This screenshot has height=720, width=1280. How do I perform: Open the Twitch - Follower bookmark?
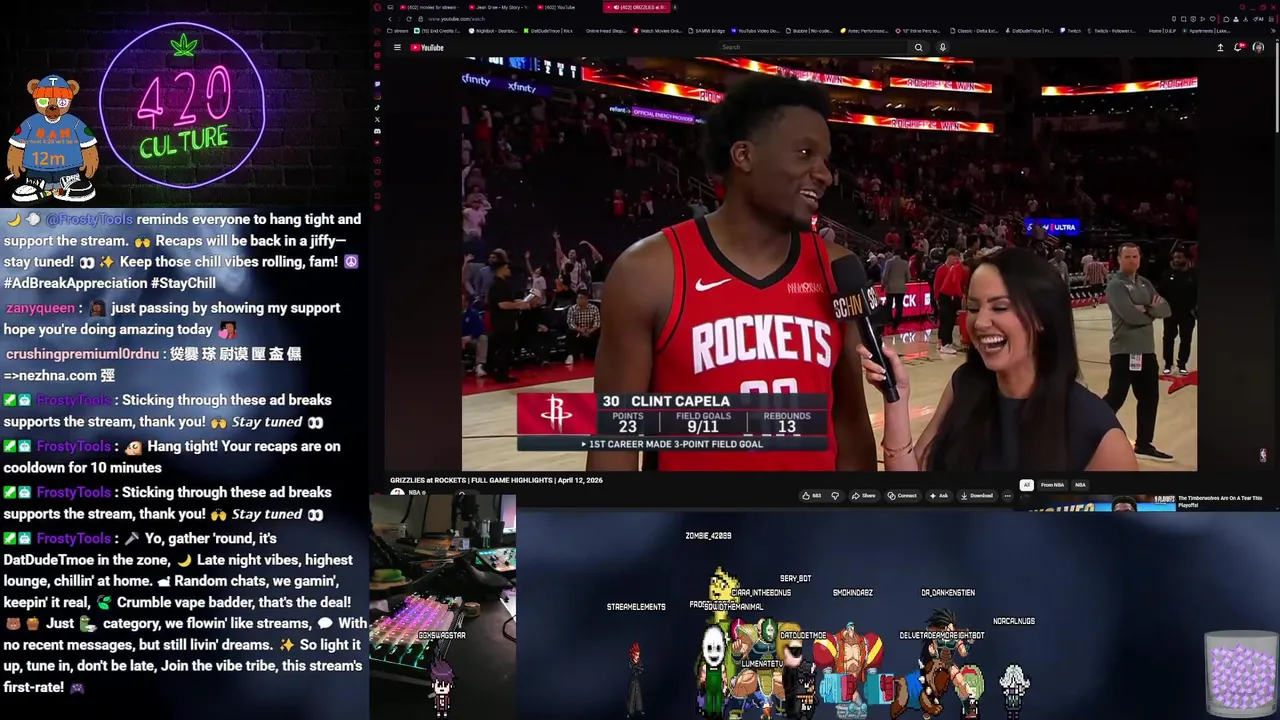[1113, 31]
